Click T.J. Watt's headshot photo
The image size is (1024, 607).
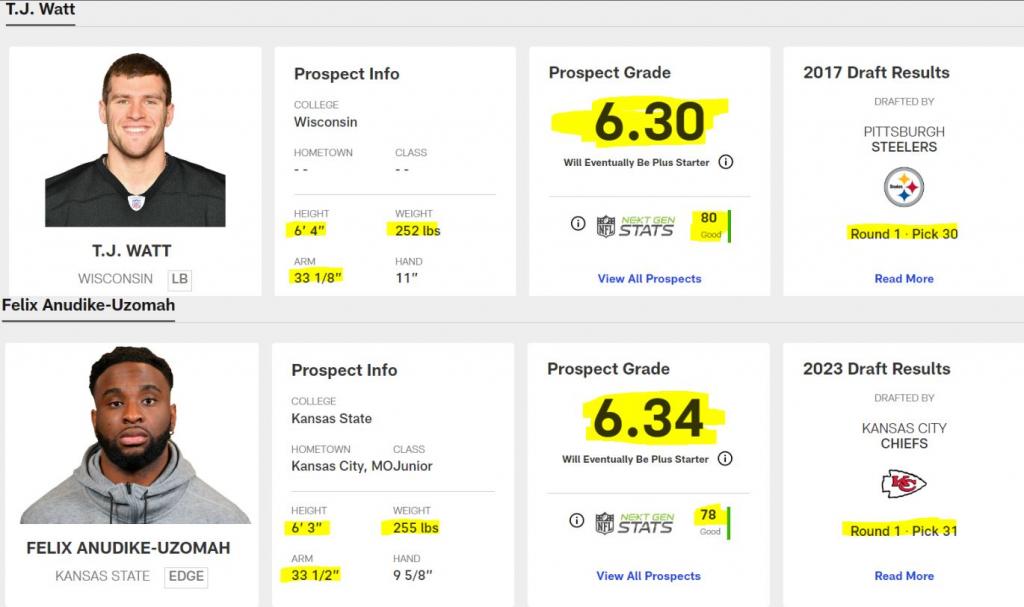tap(135, 140)
